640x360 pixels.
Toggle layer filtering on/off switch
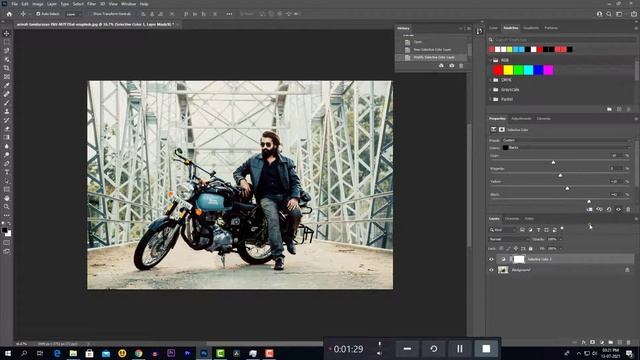click(562, 229)
